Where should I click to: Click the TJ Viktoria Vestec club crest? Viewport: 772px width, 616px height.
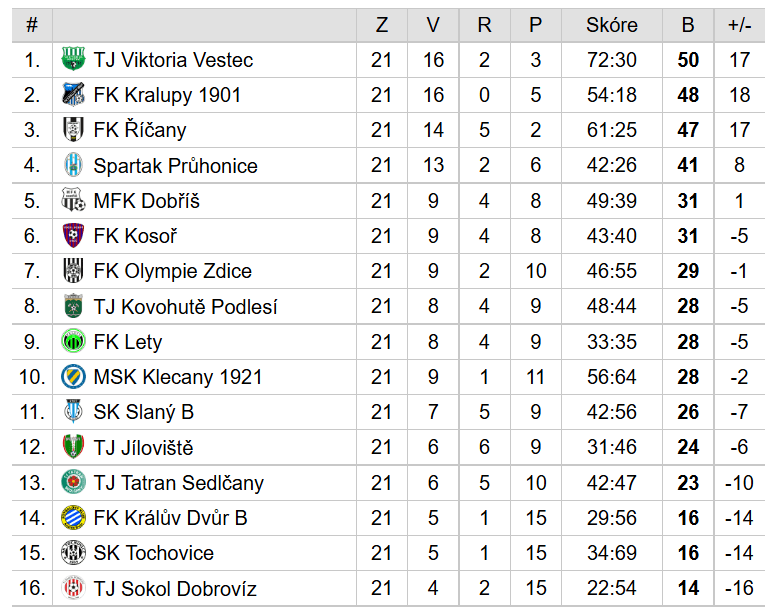pyautogui.click(x=74, y=60)
